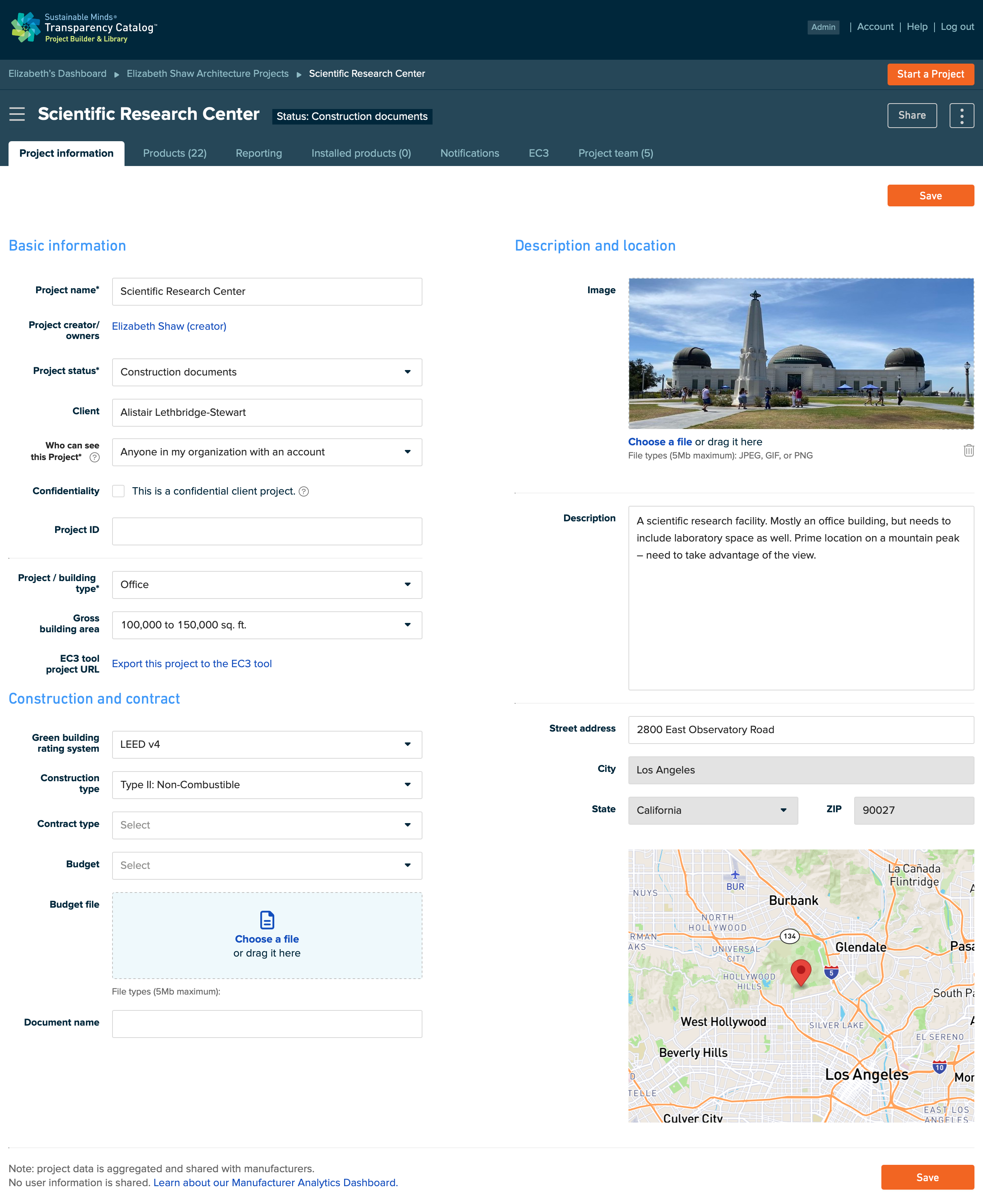Select the Project information tab
The image size is (983, 1204).
tap(66, 153)
